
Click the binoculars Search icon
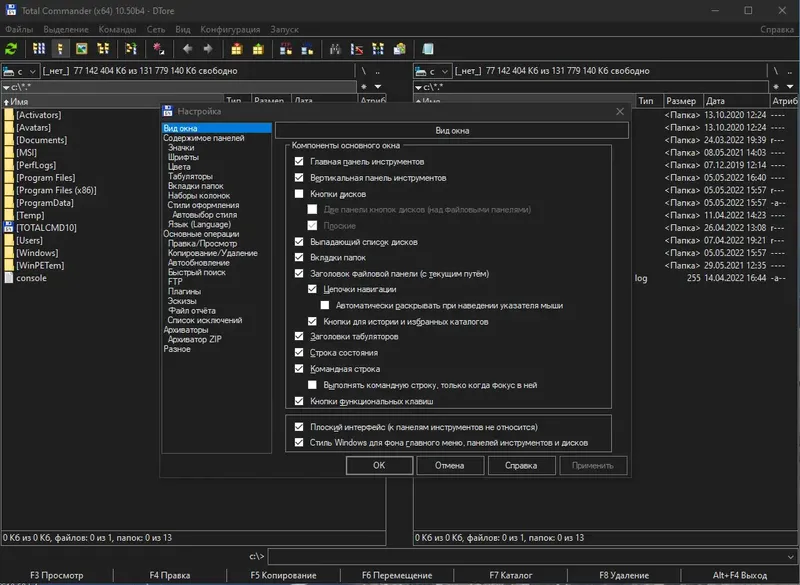click(335, 48)
